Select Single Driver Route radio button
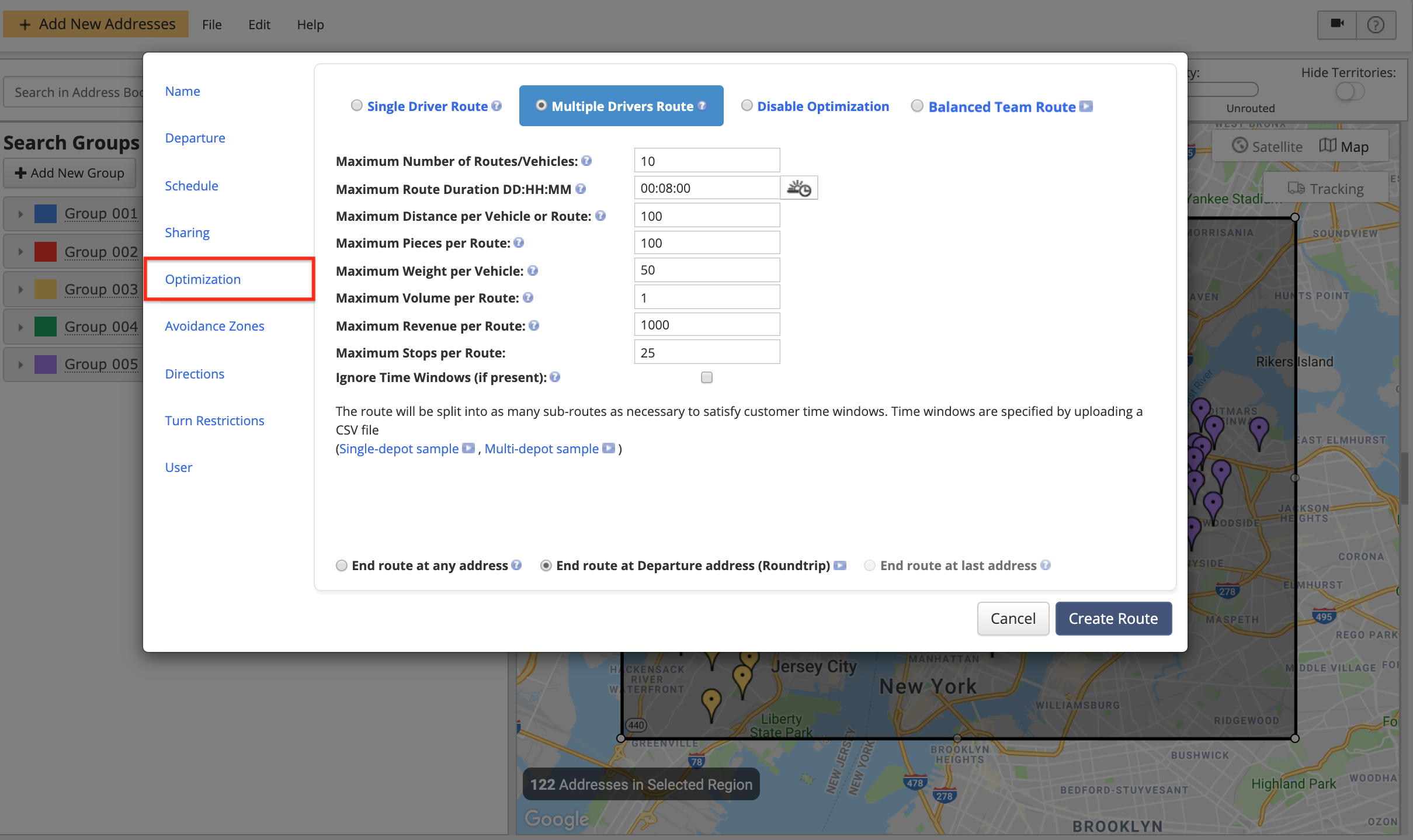The height and width of the screenshot is (840, 1413). (356, 106)
